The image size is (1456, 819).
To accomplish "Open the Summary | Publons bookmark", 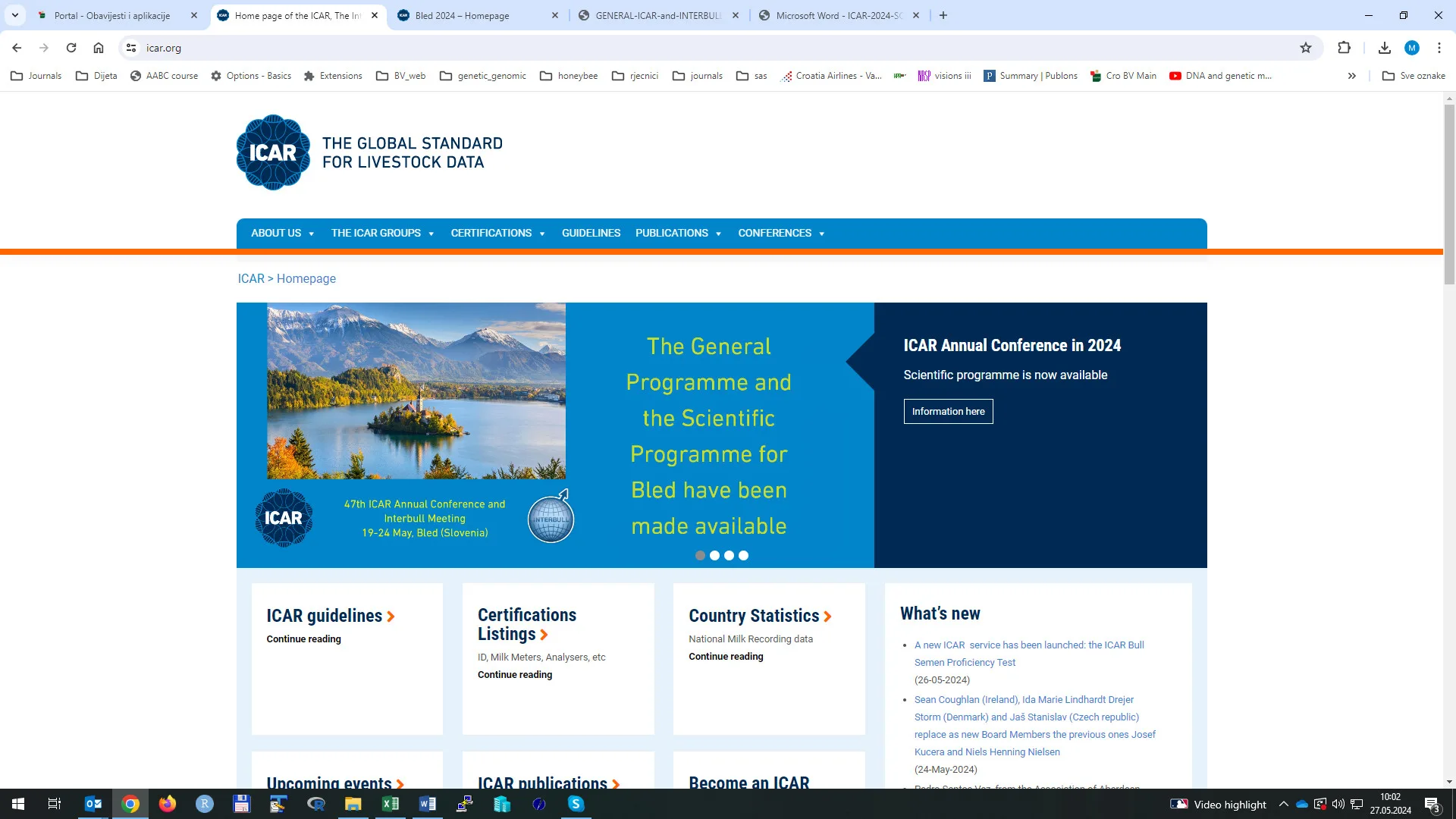I will tap(1031, 76).
